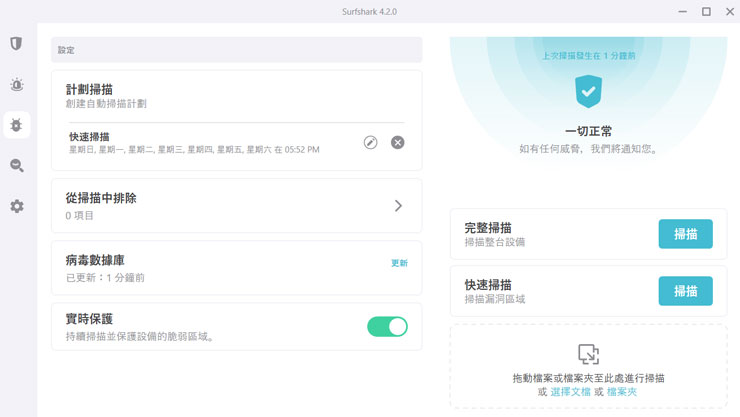
Task: Edit the 快速掃描 schedule with pencil icon
Action: 370,143
